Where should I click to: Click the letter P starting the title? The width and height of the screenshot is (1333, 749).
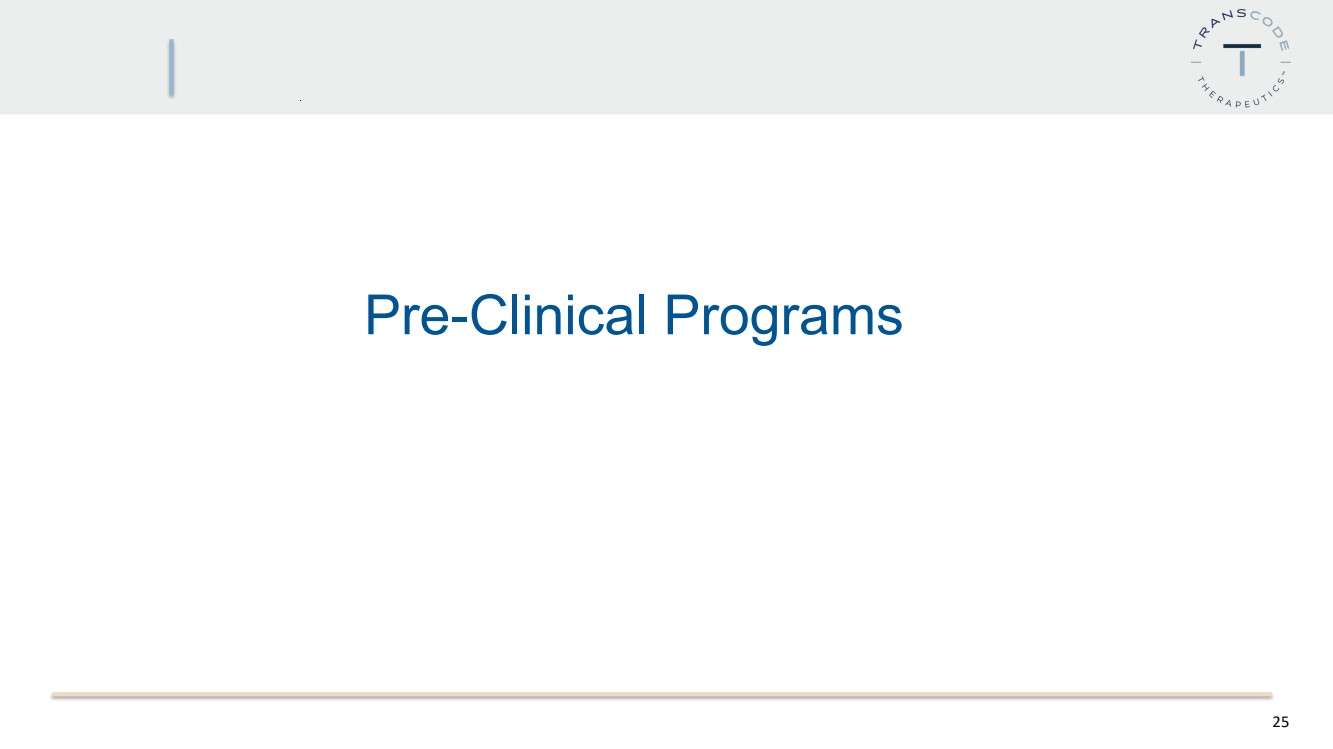(x=381, y=315)
